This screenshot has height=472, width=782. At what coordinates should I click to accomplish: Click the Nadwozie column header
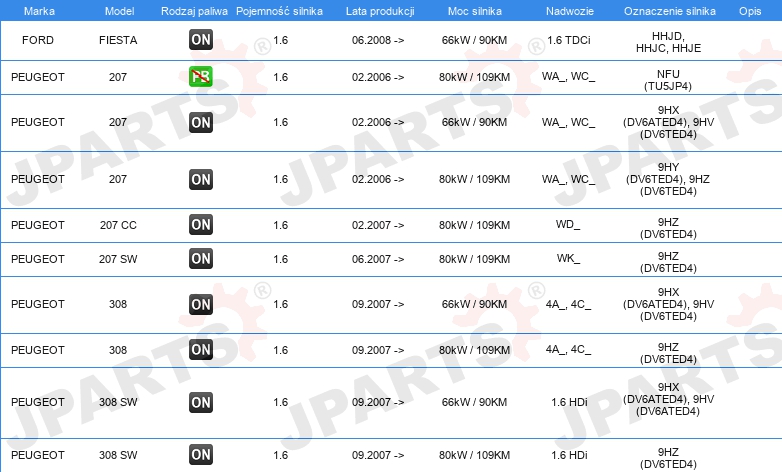(x=570, y=11)
